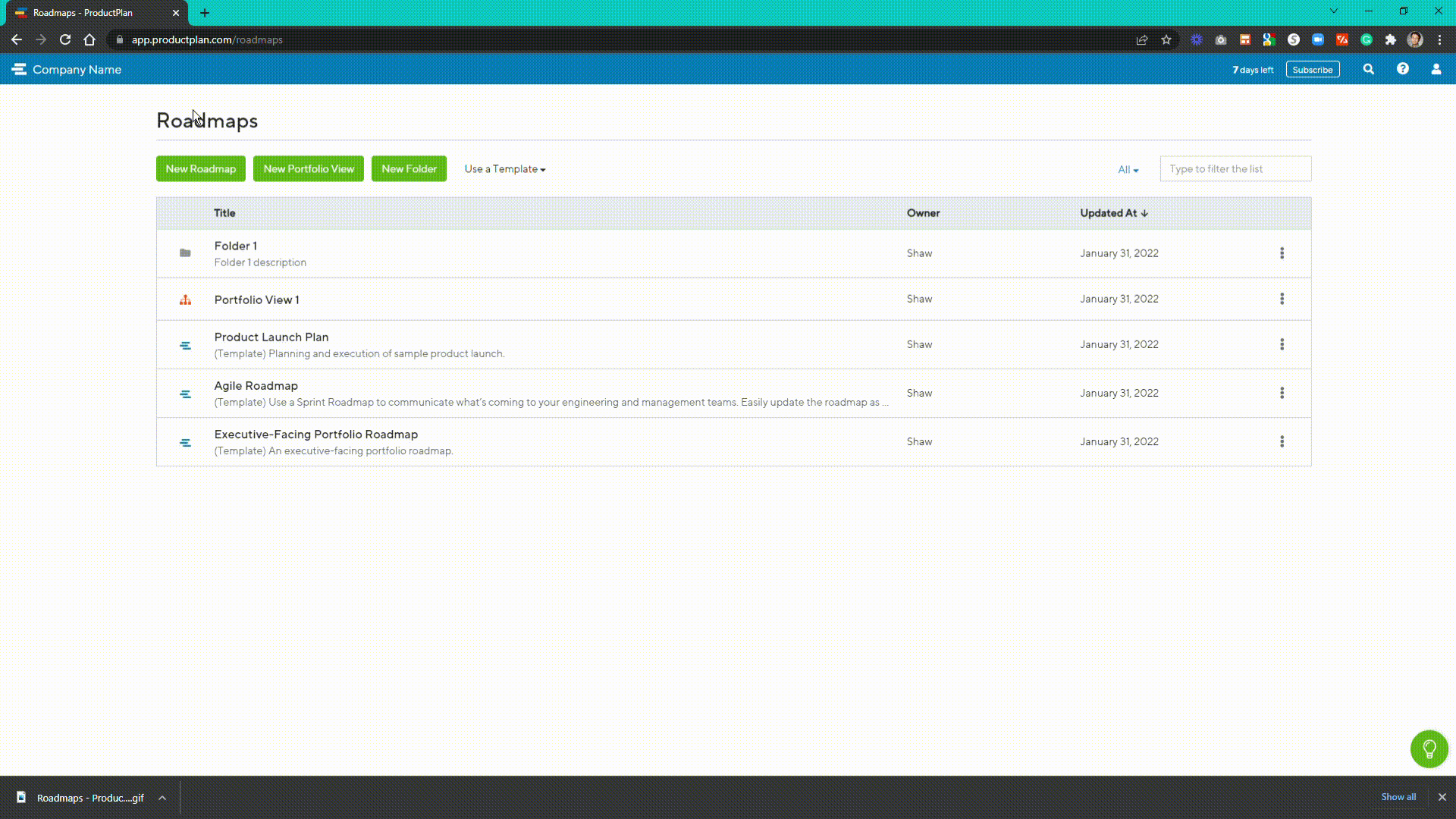Image resolution: width=1456 pixels, height=819 pixels.
Task: Open the Executive-Facing Portfolio Roadmap link
Action: [316, 435]
